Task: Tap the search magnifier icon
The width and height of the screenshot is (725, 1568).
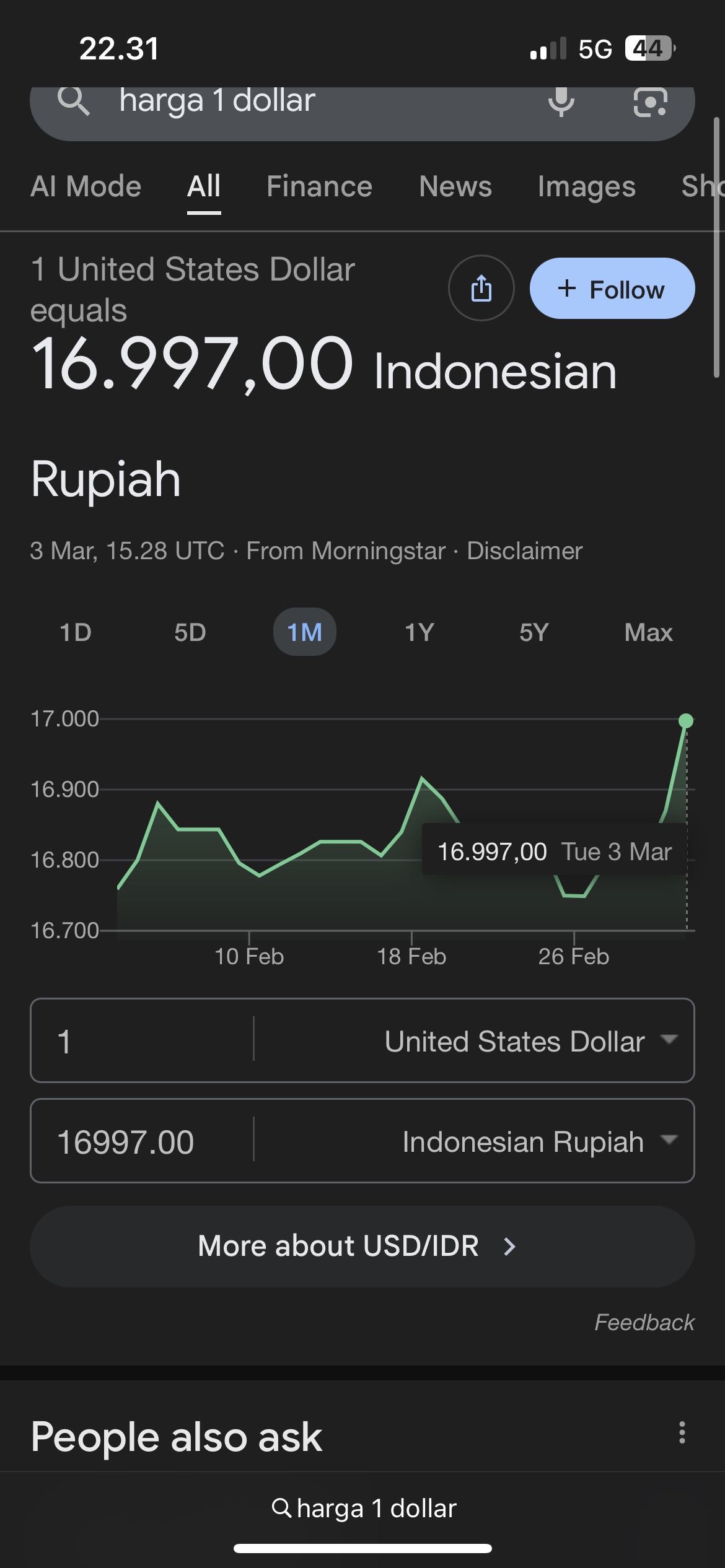Action: click(74, 101)
